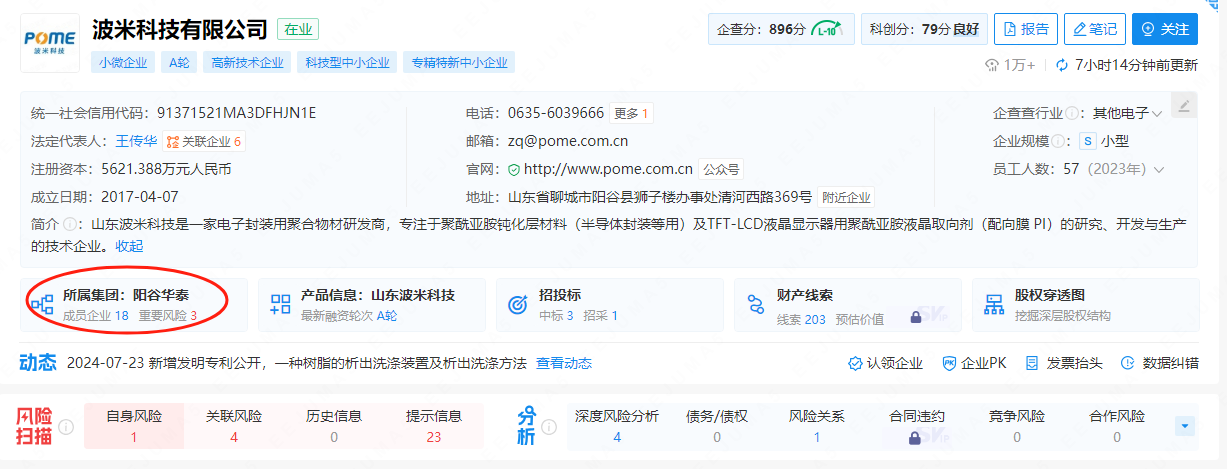
Task: Click 企业PK compare button
Action: click(974, 363)
